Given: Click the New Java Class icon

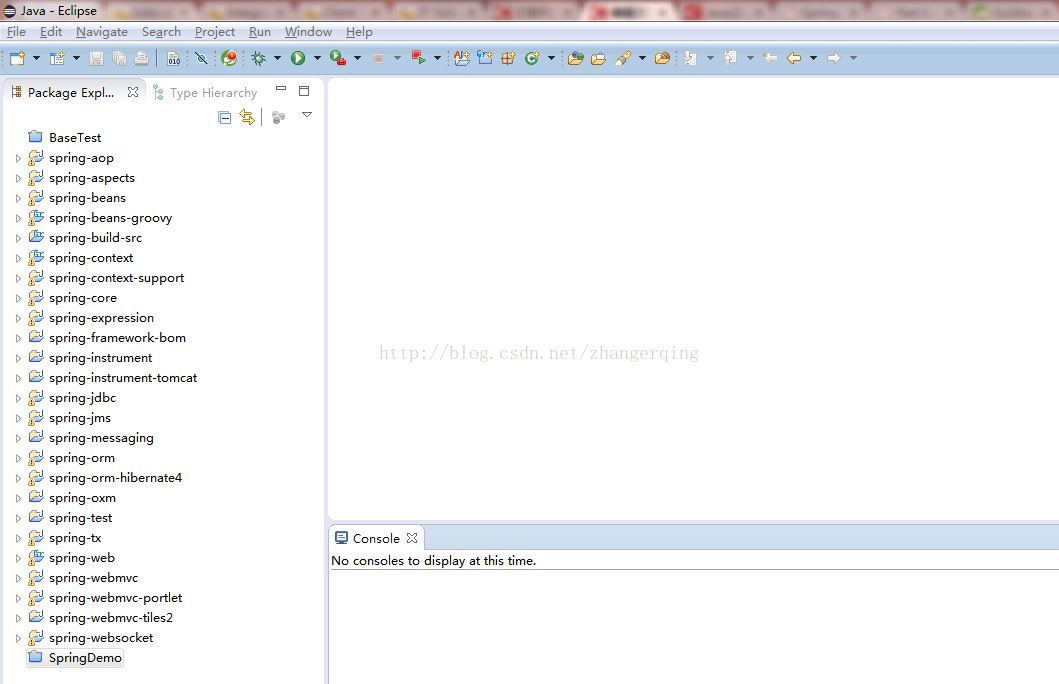Looking at the screenshot, I should click(532, 58).
